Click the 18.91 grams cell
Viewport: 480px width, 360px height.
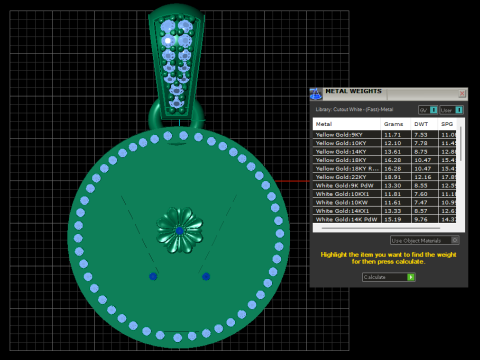point(396,177)
